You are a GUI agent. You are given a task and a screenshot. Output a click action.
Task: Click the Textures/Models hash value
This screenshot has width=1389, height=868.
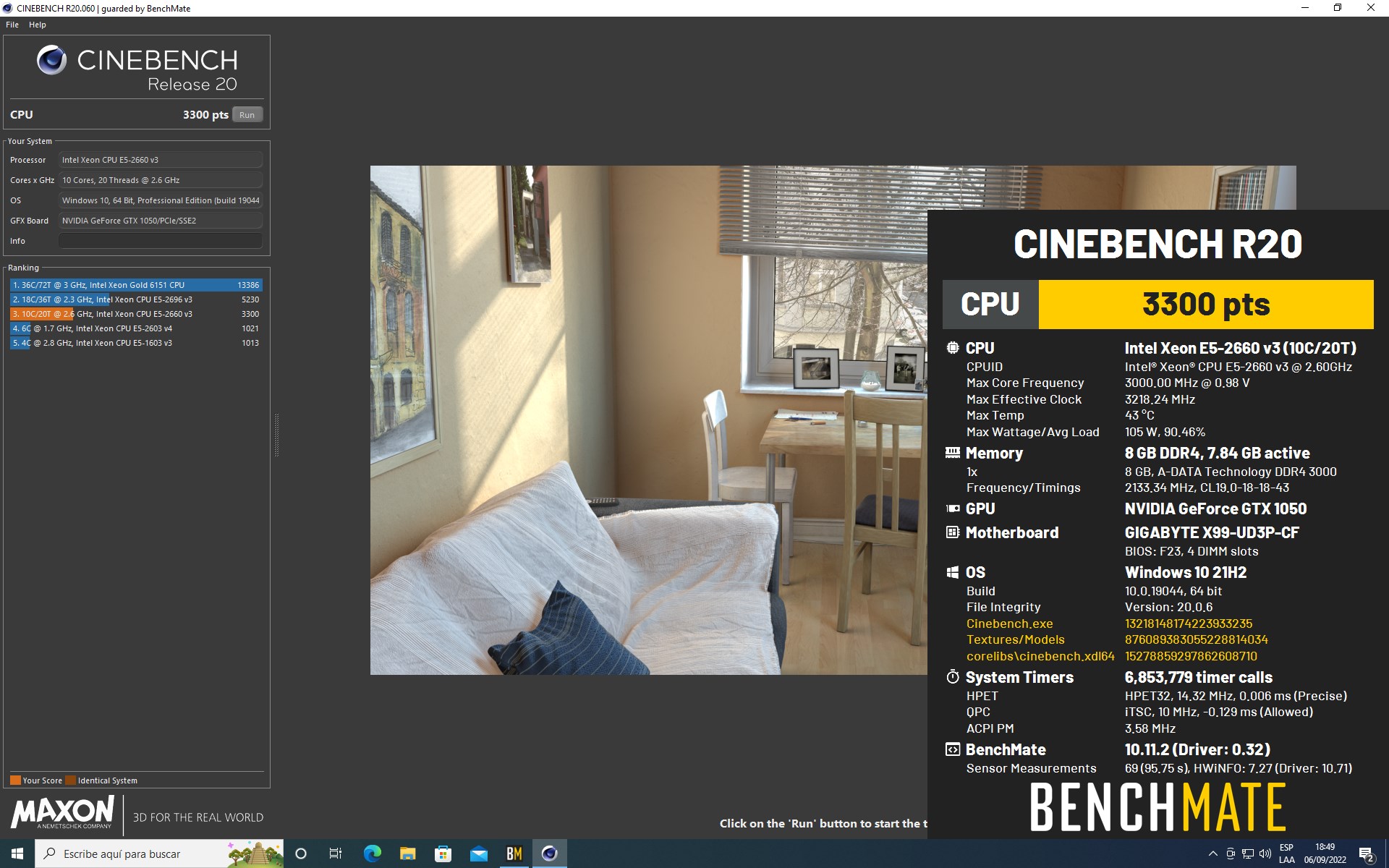pyautogui.click(x=1197, y=639)
